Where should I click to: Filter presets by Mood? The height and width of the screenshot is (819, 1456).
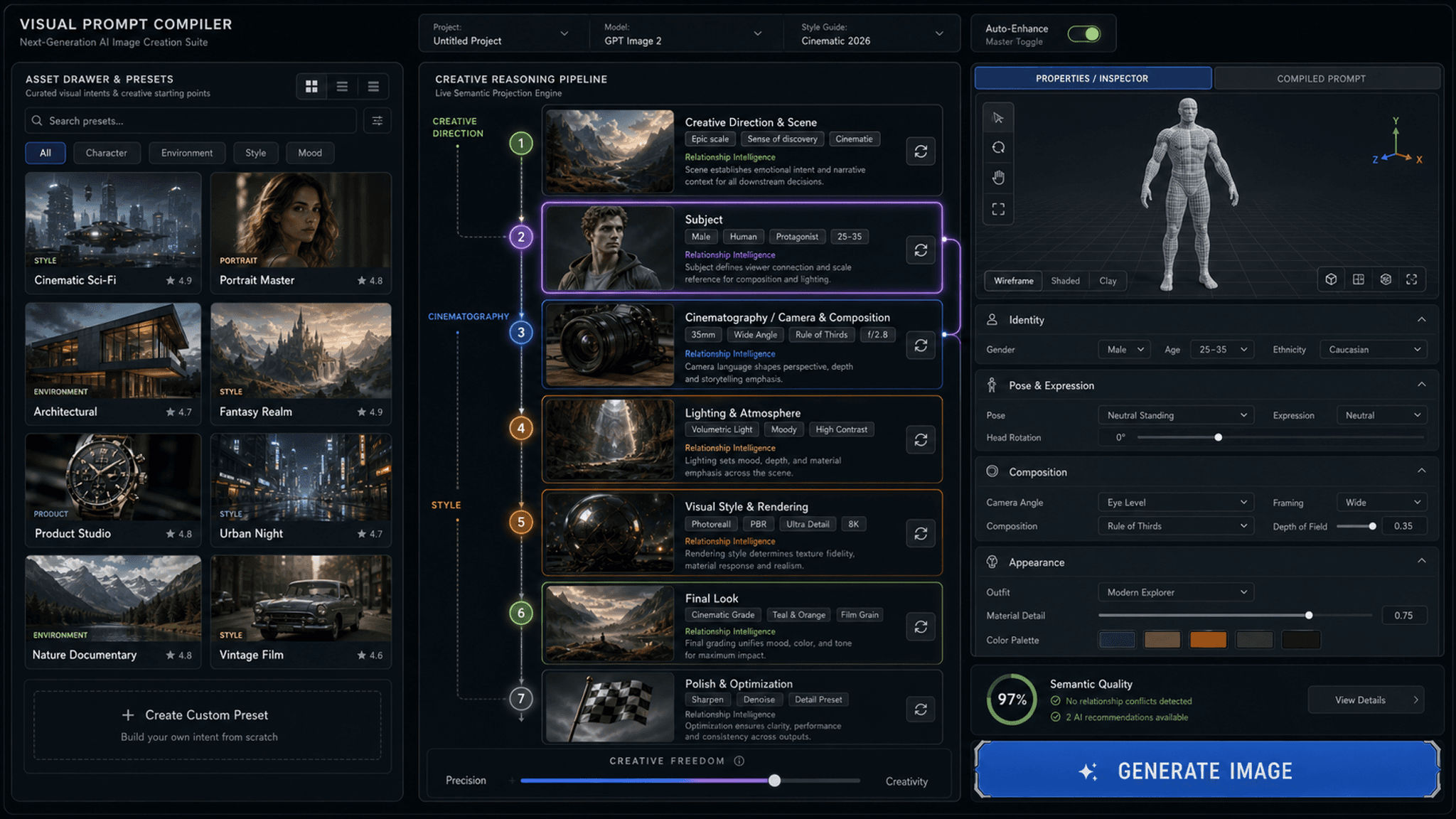tap(310, 153)
